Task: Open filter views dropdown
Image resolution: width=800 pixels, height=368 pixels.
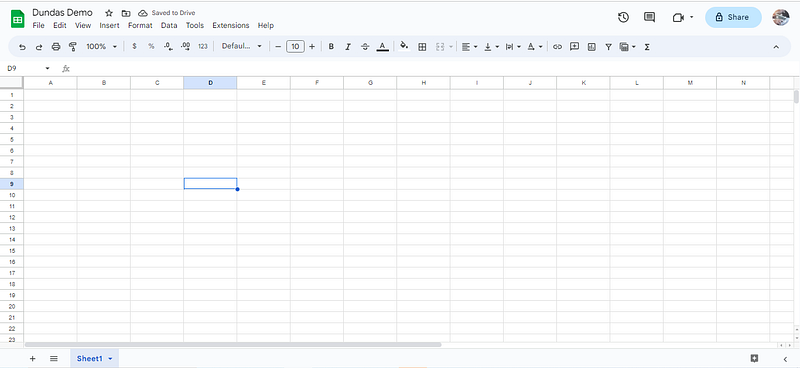Action: 628,46
